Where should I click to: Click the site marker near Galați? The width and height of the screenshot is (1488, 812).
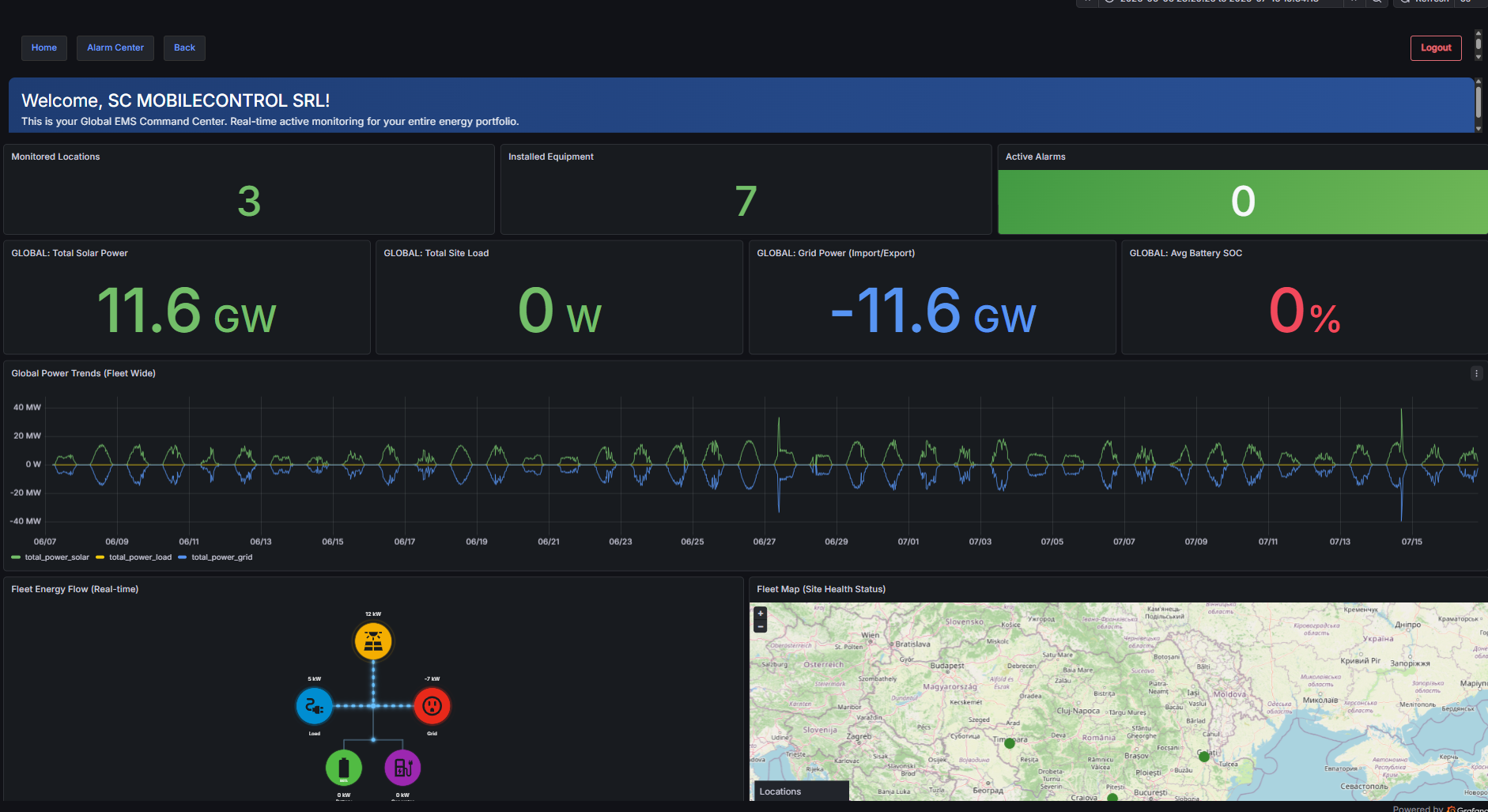point(1204,757)
